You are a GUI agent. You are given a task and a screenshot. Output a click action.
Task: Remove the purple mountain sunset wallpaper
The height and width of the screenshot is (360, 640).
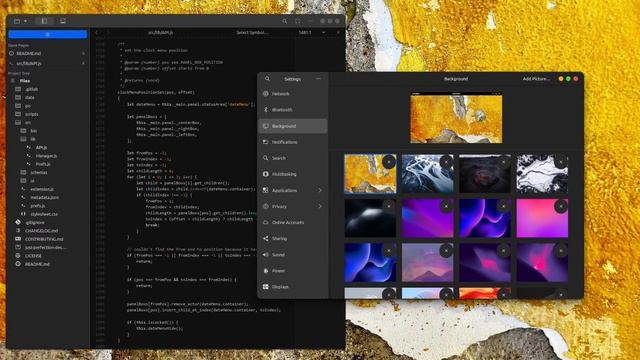pyautogui.click(x=447, y=251)
